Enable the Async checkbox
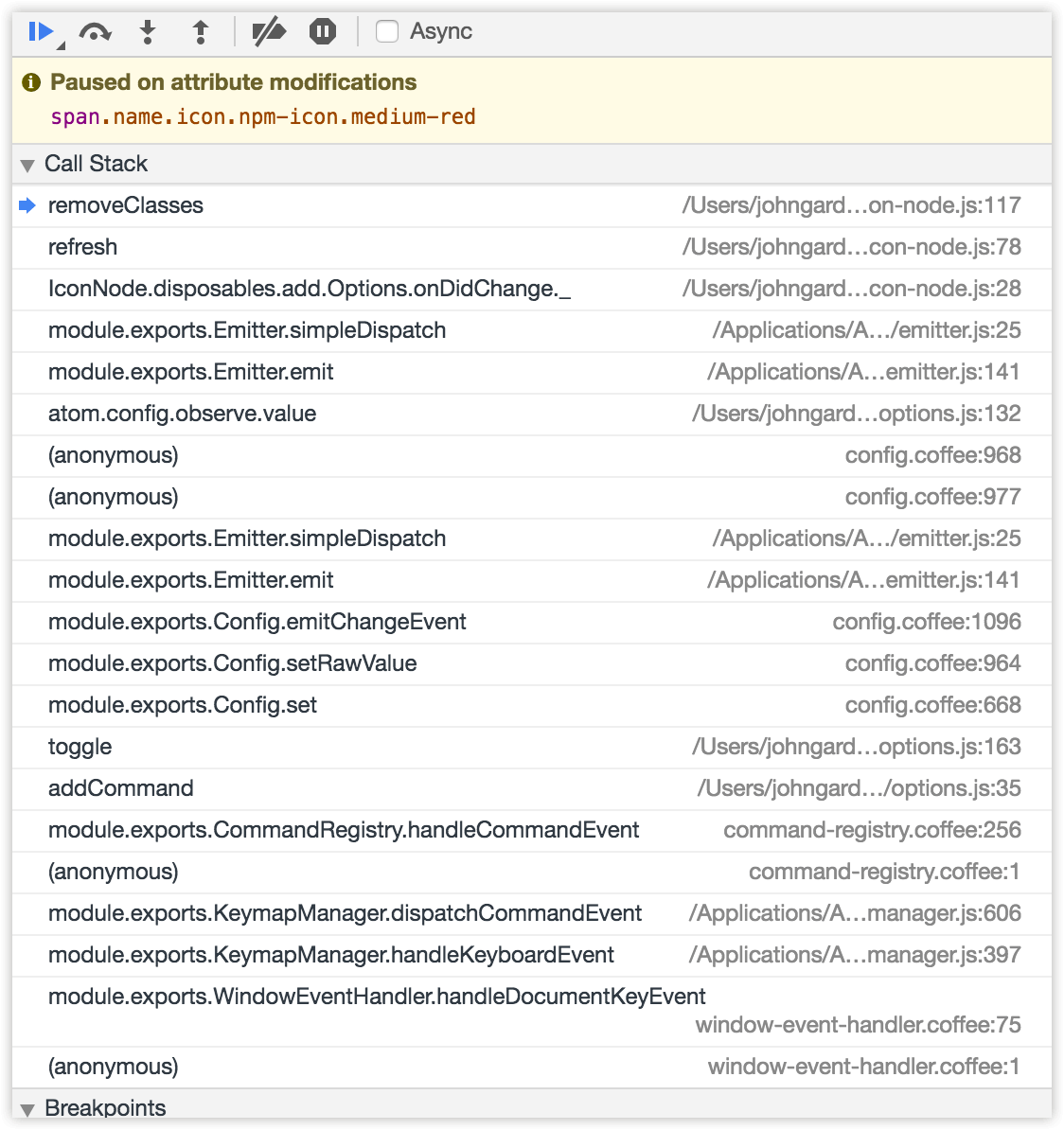Image resolution: width=1064 pixels, height=1130 pixels. point(386,30)
